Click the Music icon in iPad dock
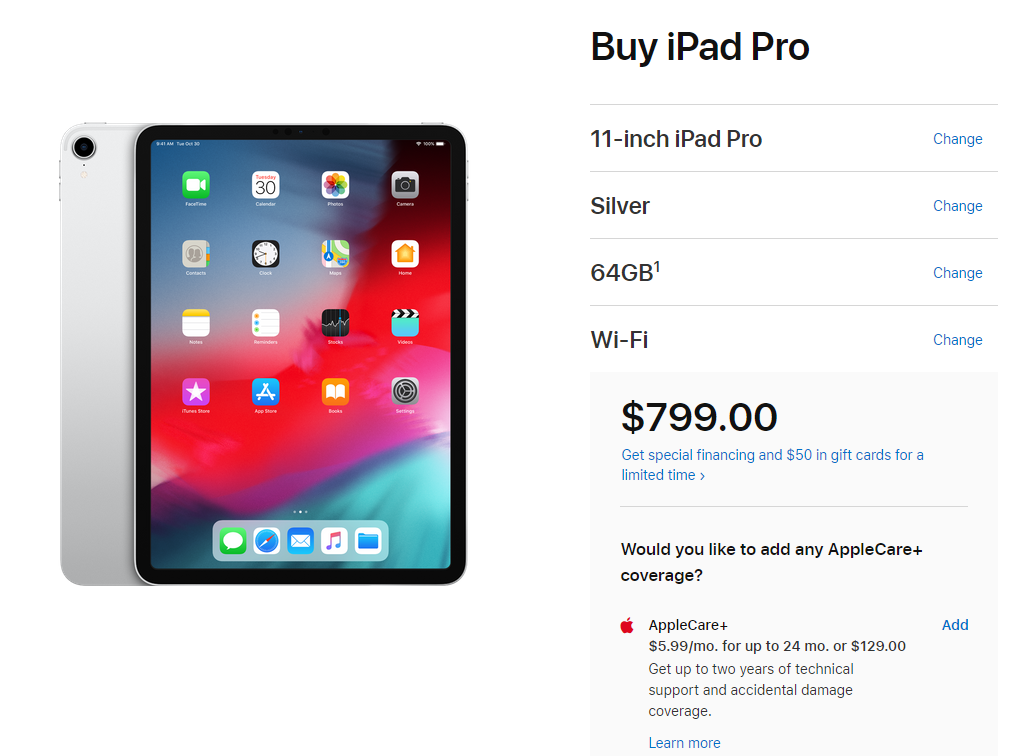 coord(334,541)
